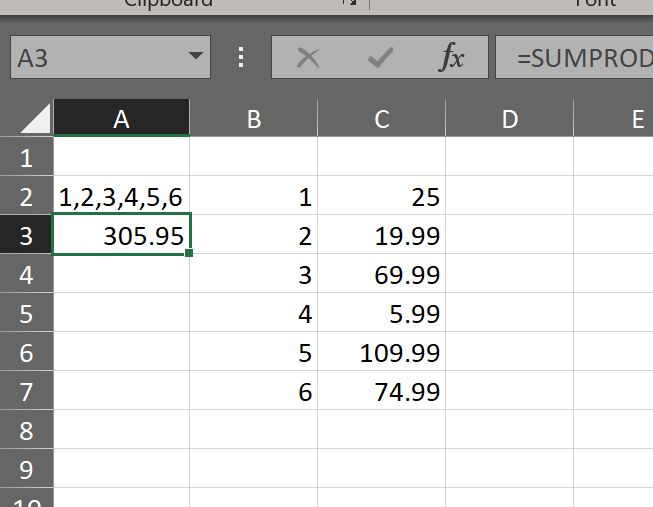Viewport: 653px width, 507px height.
Task: Click the Select All triangle corner
Action: click(35, 118)
